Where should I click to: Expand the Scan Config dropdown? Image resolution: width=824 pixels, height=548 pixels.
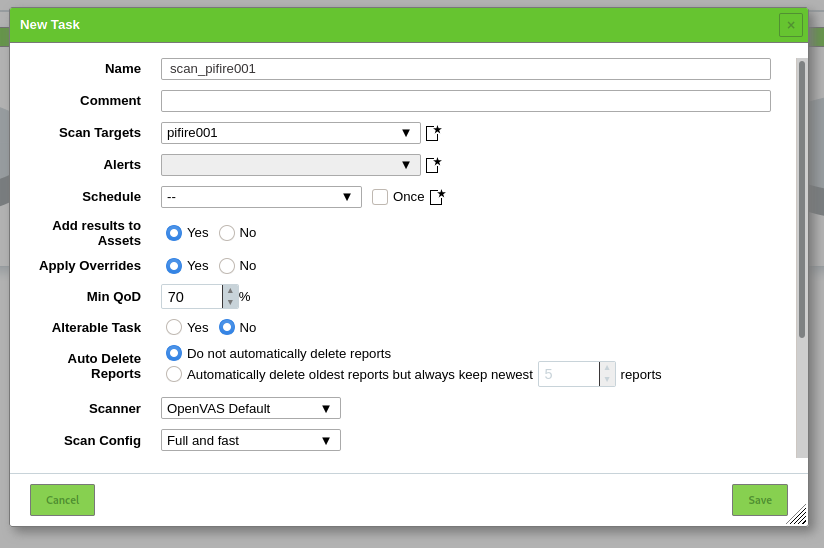coord(250,440)
